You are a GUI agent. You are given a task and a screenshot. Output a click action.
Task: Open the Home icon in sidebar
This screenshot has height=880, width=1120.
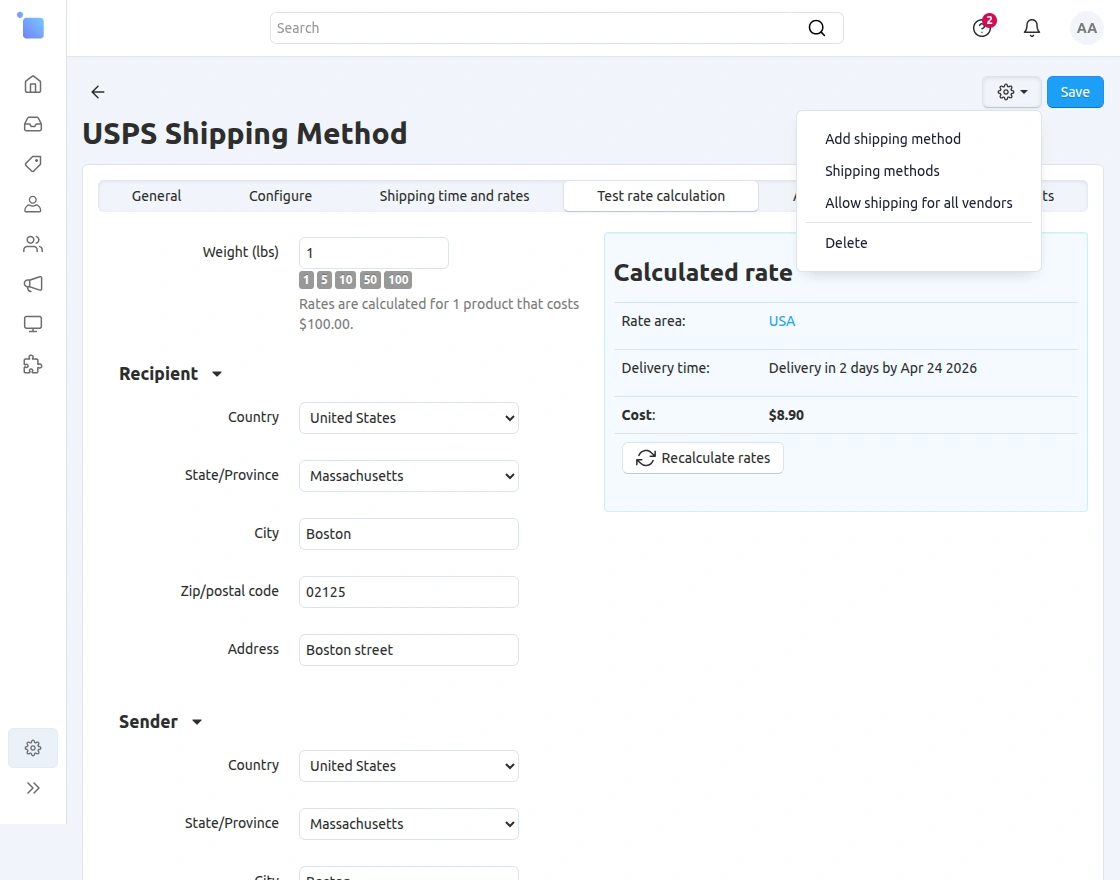click(x=33, y=84)
